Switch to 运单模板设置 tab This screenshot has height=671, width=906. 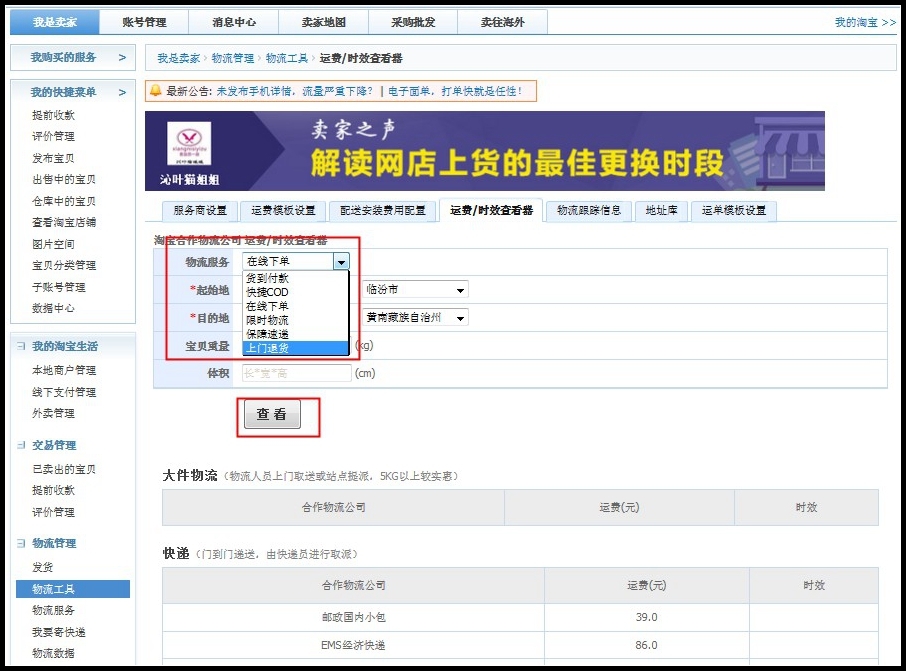[x=734, y=210]
